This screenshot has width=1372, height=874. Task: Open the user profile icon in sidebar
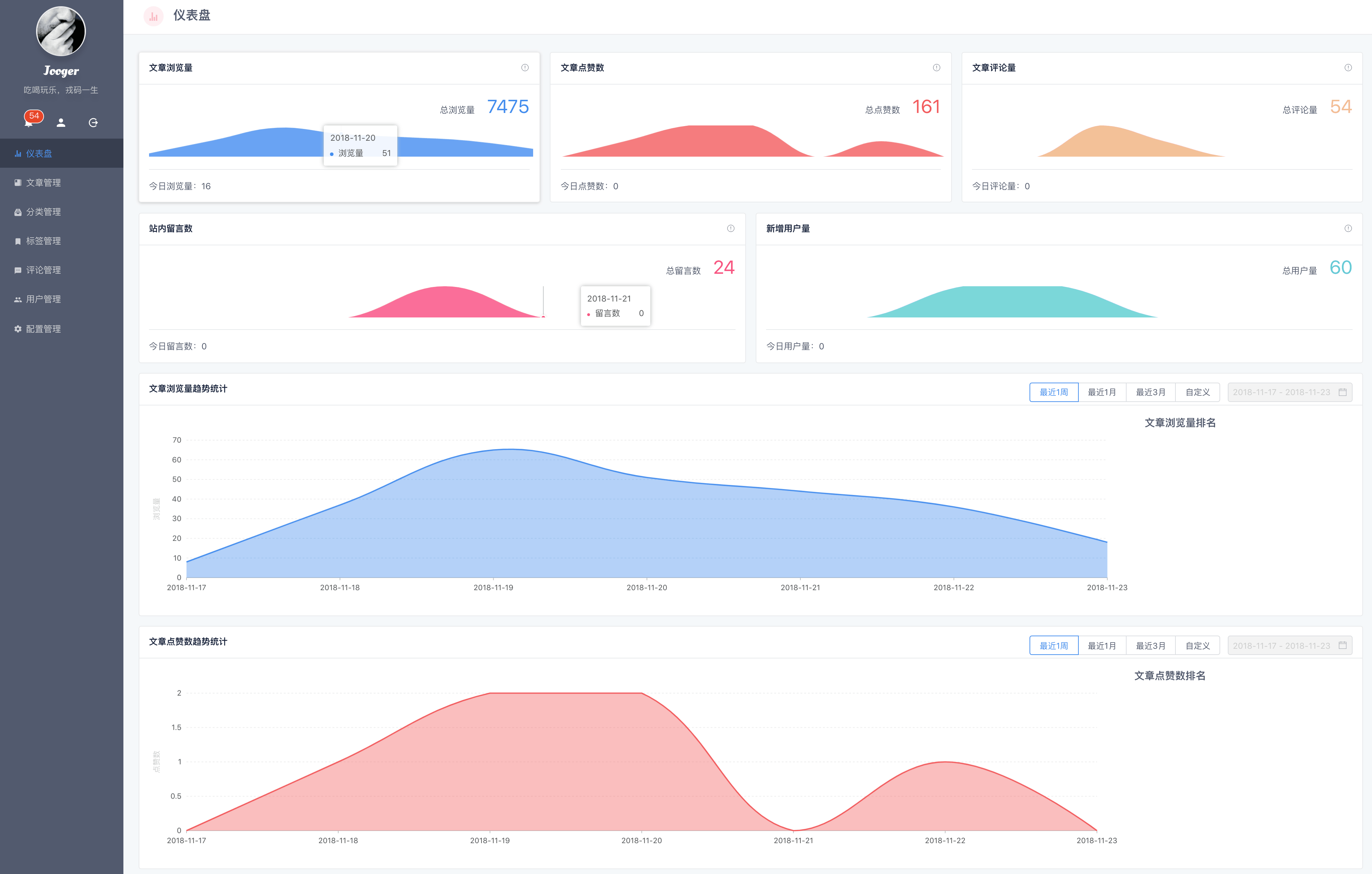[x=61, y=122]
